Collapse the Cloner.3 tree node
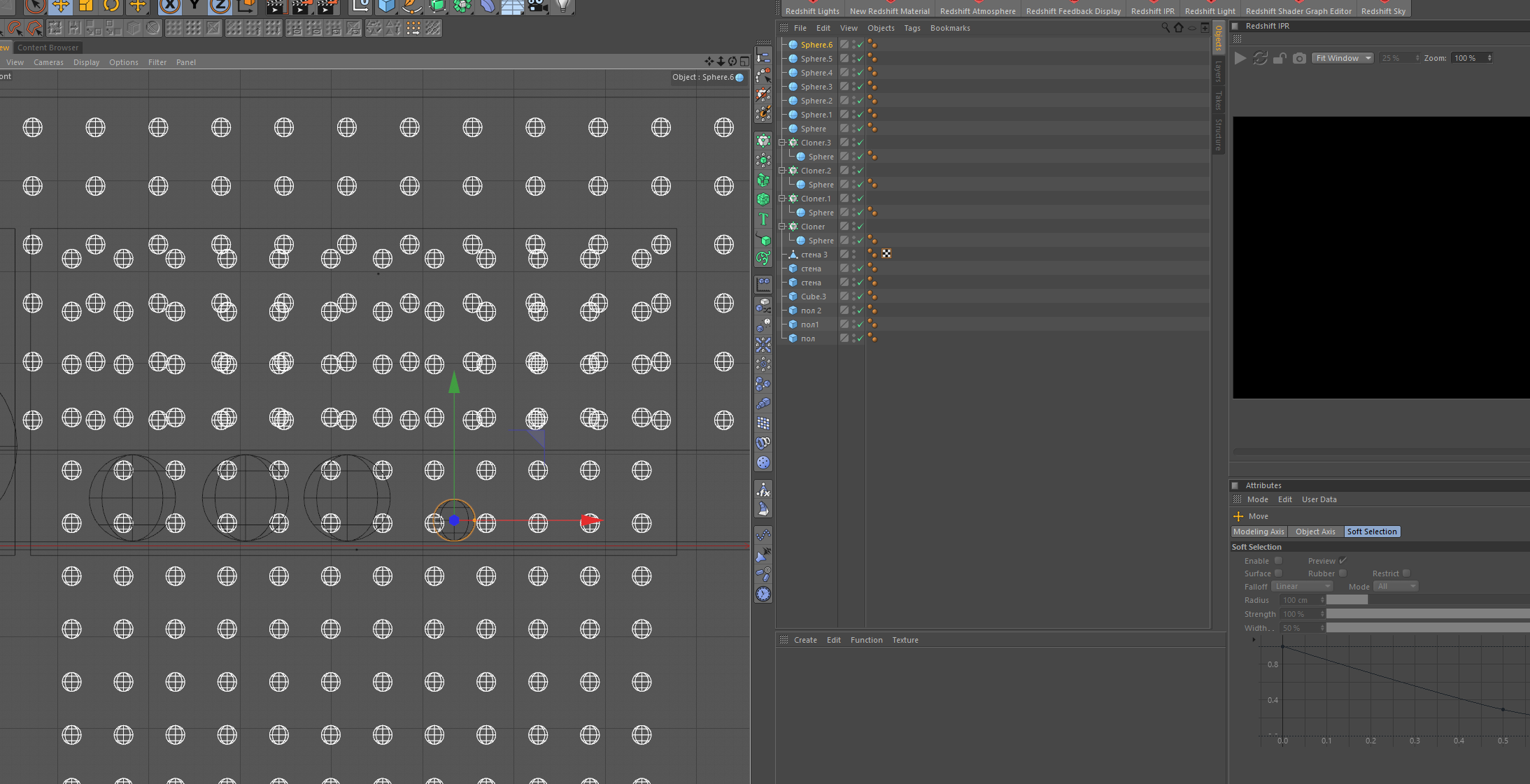The height and width of the screenshot is (784, 1530). point(782,142)
